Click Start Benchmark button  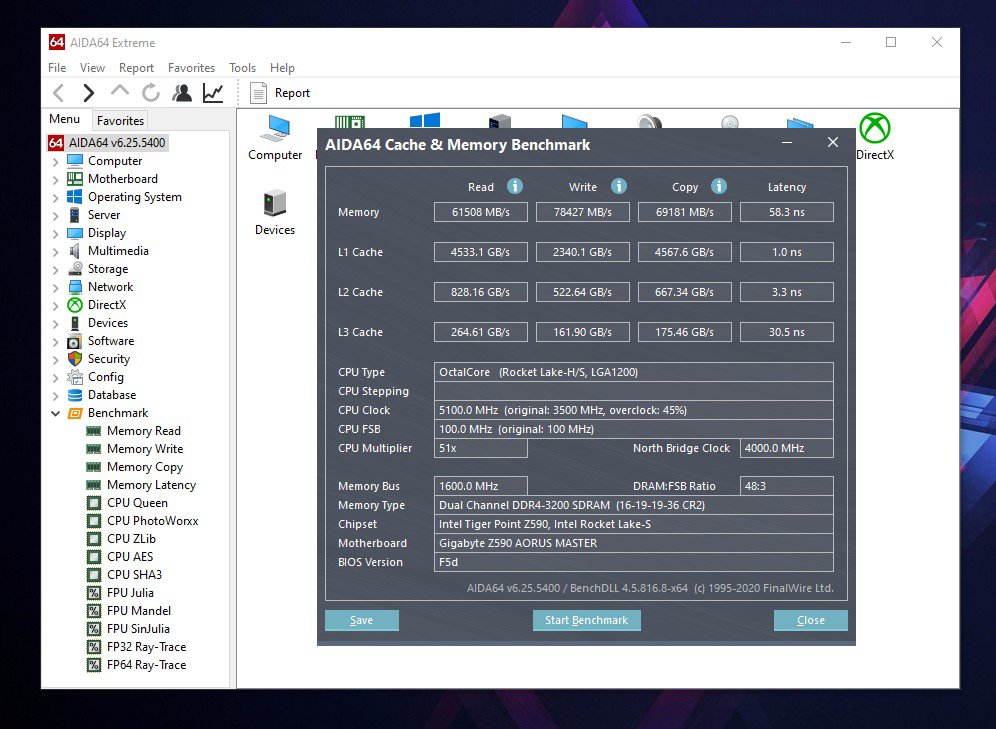coord(586,620)
